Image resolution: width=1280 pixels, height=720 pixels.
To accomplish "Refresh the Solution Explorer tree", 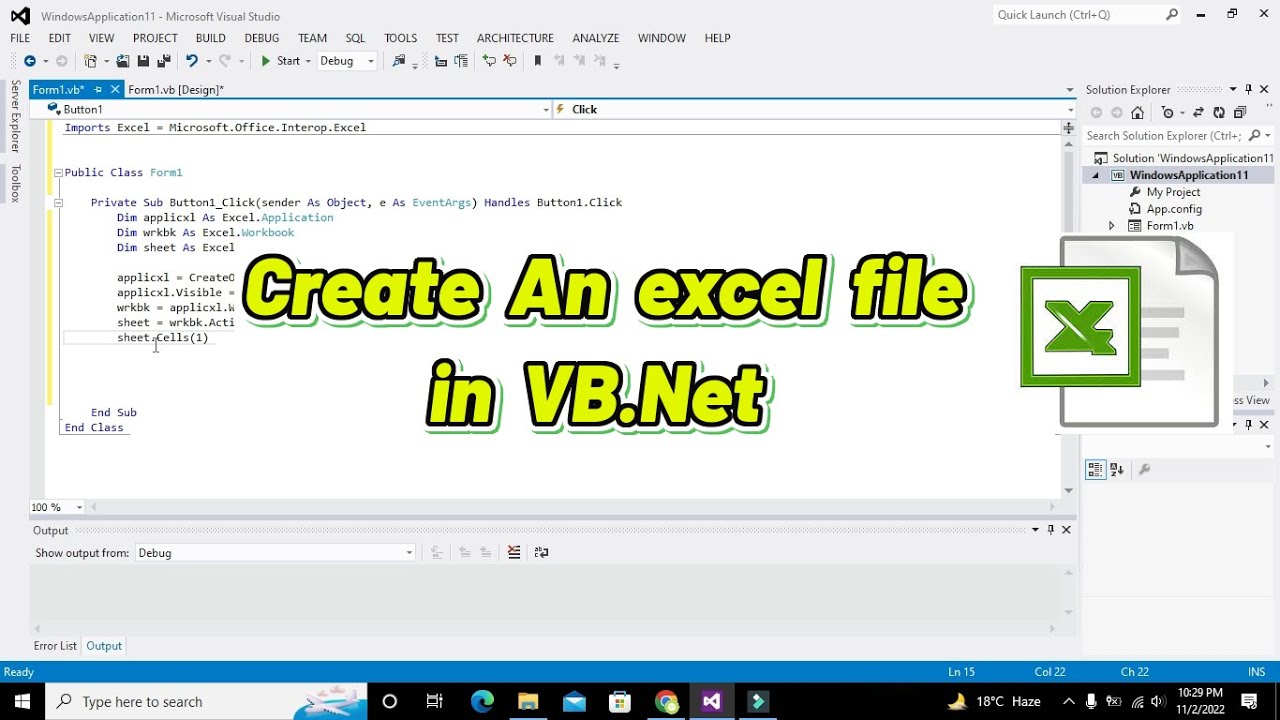I will click(x=1219, y=113).
